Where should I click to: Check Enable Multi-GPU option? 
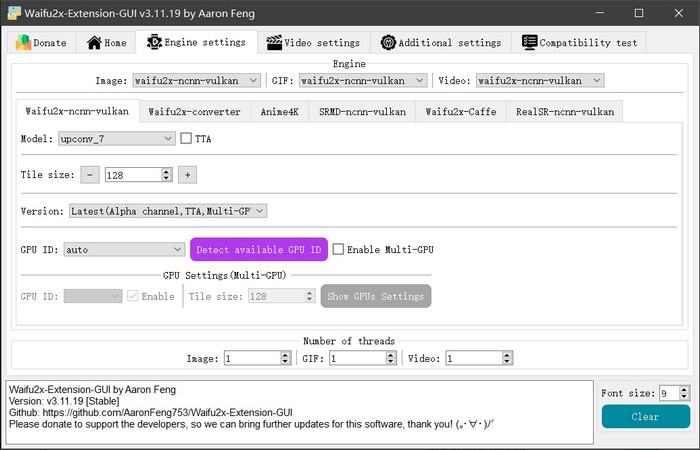pos(338,249)
